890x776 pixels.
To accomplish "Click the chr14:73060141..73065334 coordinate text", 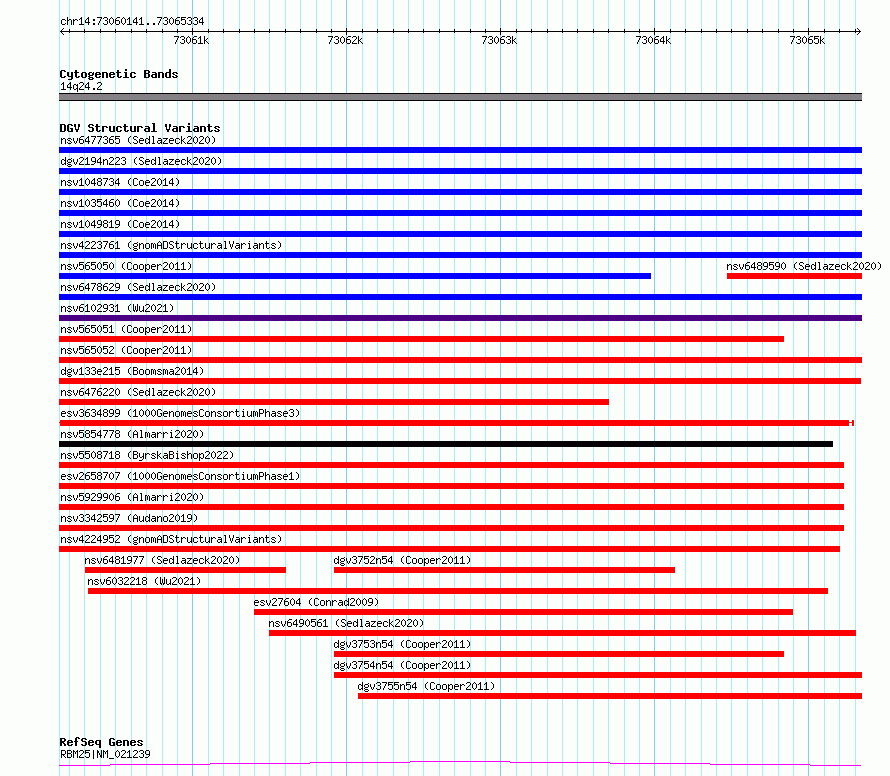I will [x=132, y=21].
